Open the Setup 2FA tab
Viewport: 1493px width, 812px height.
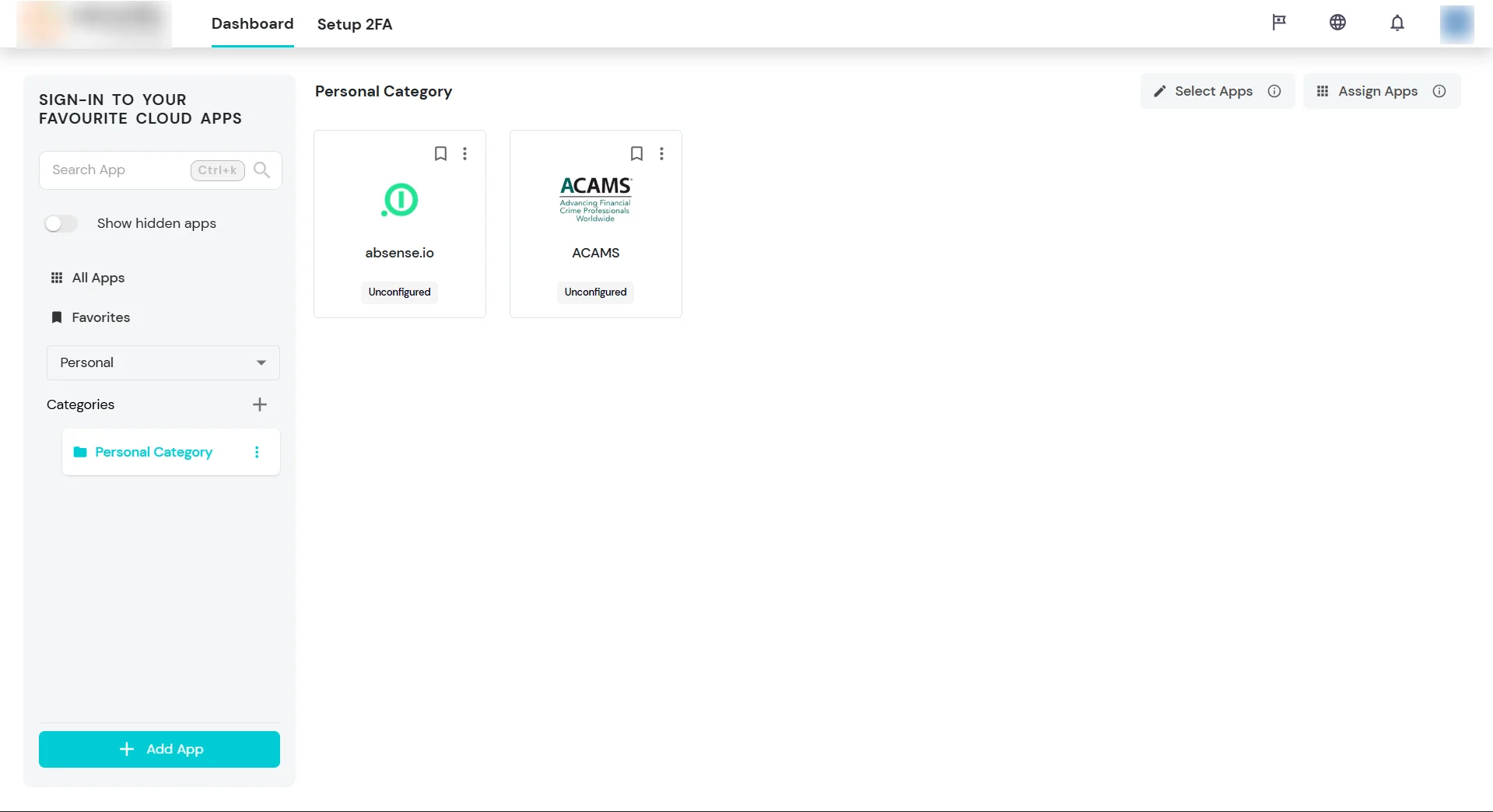(355, 24)
